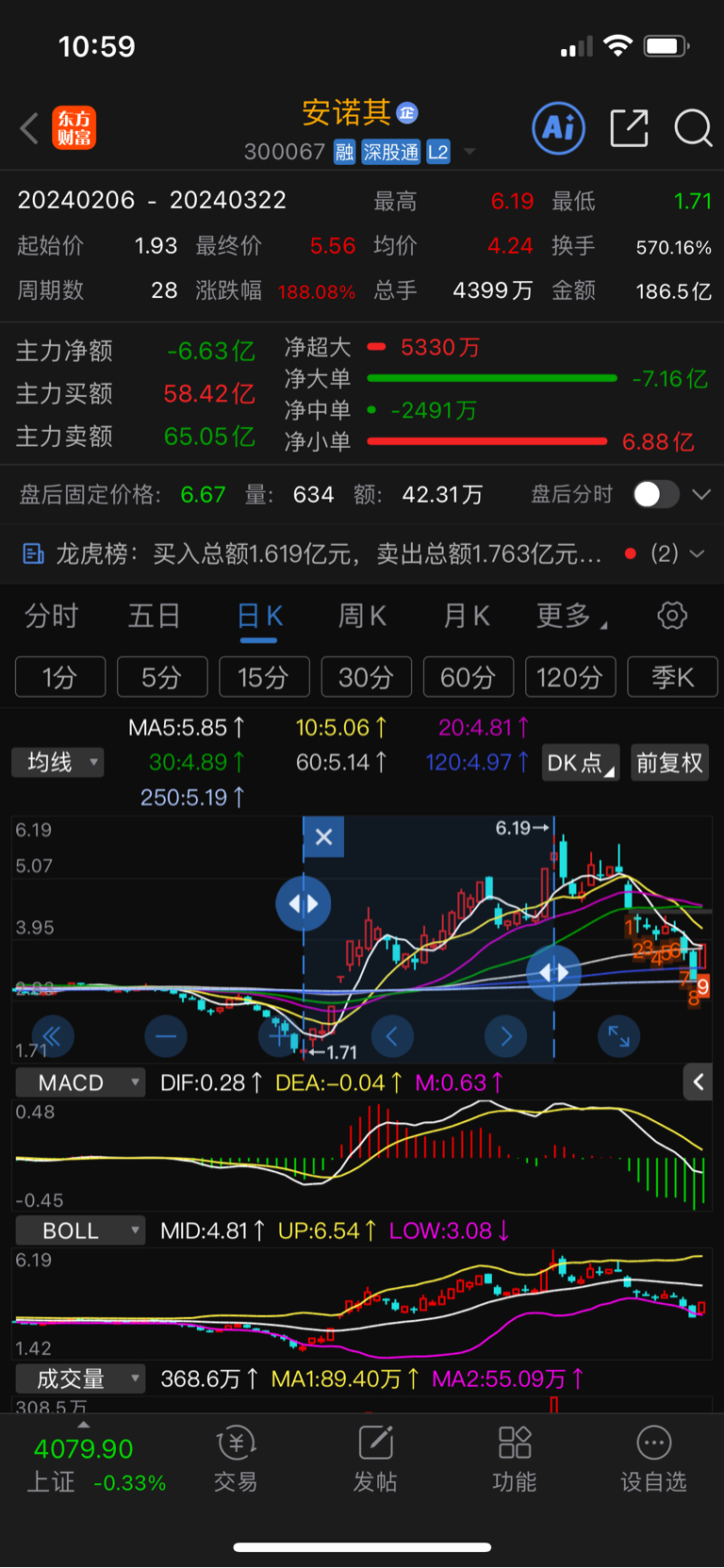Close the range selection with X
The image size is (724, 1568).
[x=323, y=836]
